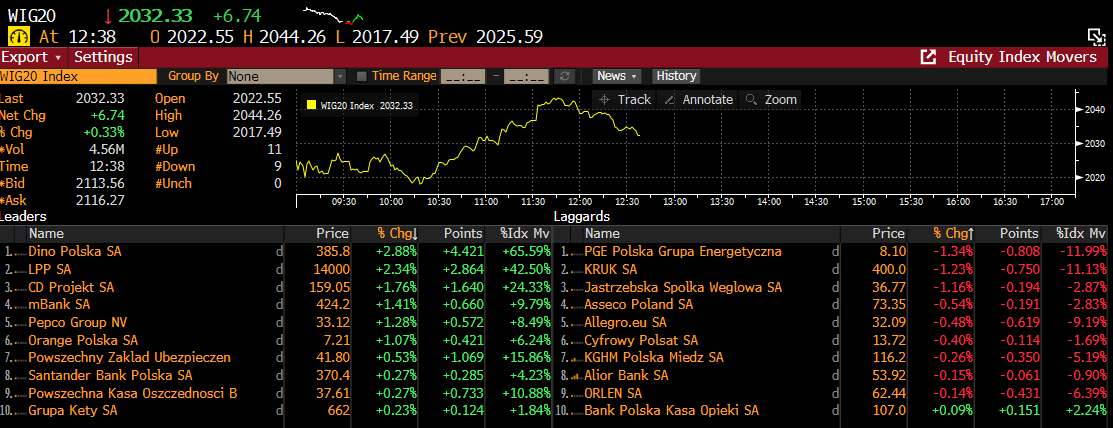Sort Leaders by the Name column header
This screenshot has width=1113, height=428.
pos(155,234)
